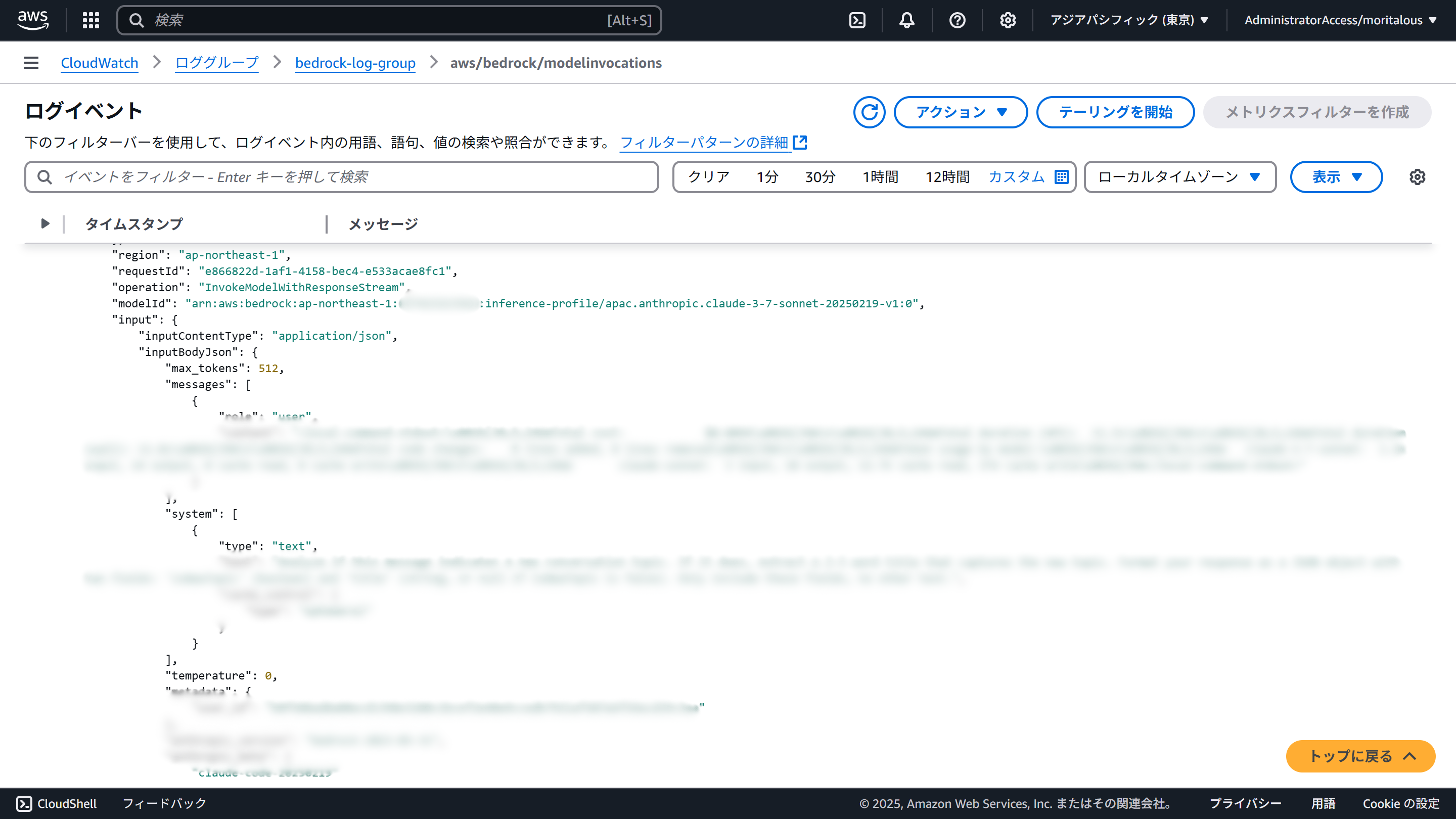This screenshot has width=1456, height=819.
Task: Click the ログイベント heading
Action: click(83, 111)
